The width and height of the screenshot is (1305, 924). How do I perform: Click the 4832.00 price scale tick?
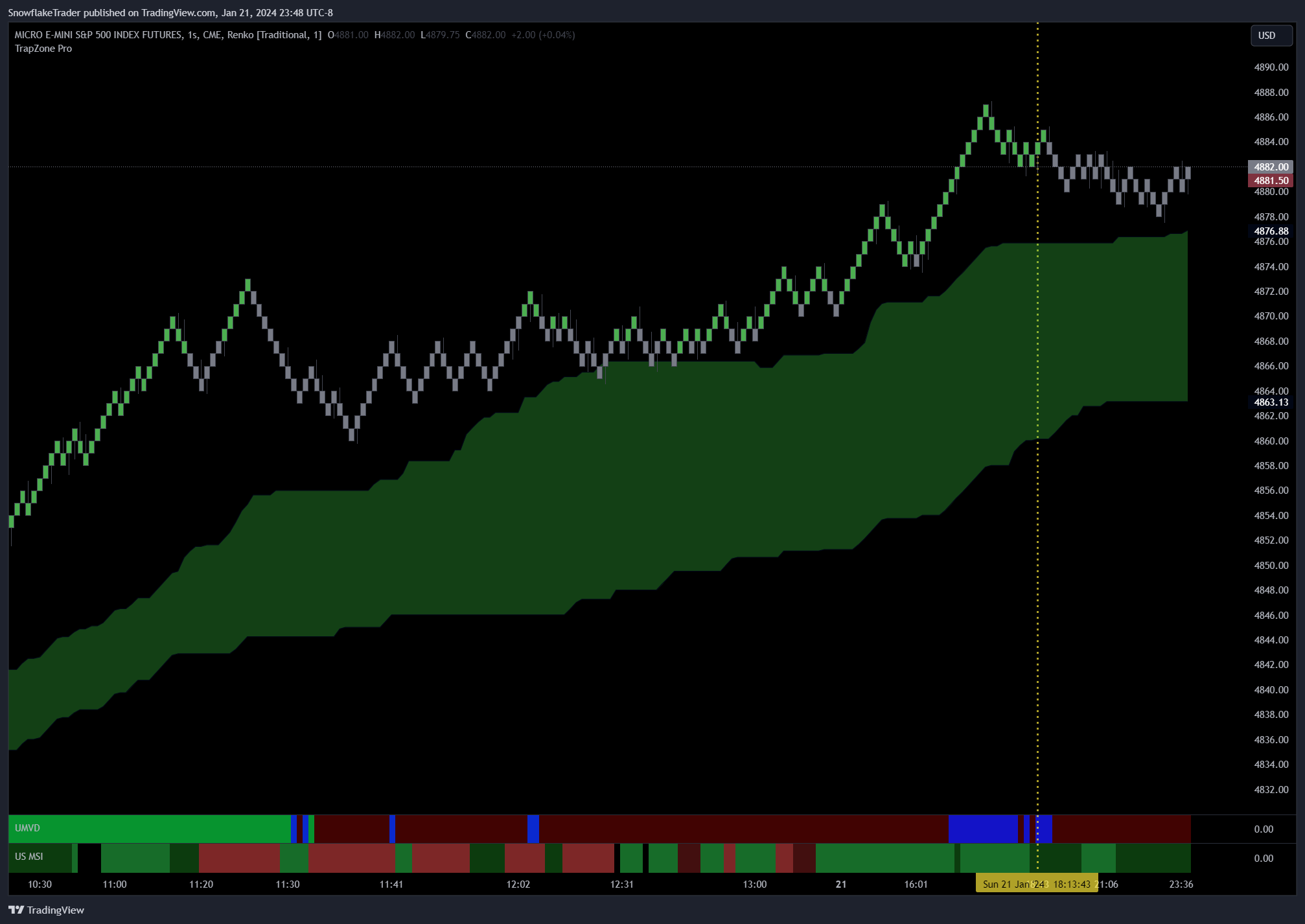[1271, 789]
